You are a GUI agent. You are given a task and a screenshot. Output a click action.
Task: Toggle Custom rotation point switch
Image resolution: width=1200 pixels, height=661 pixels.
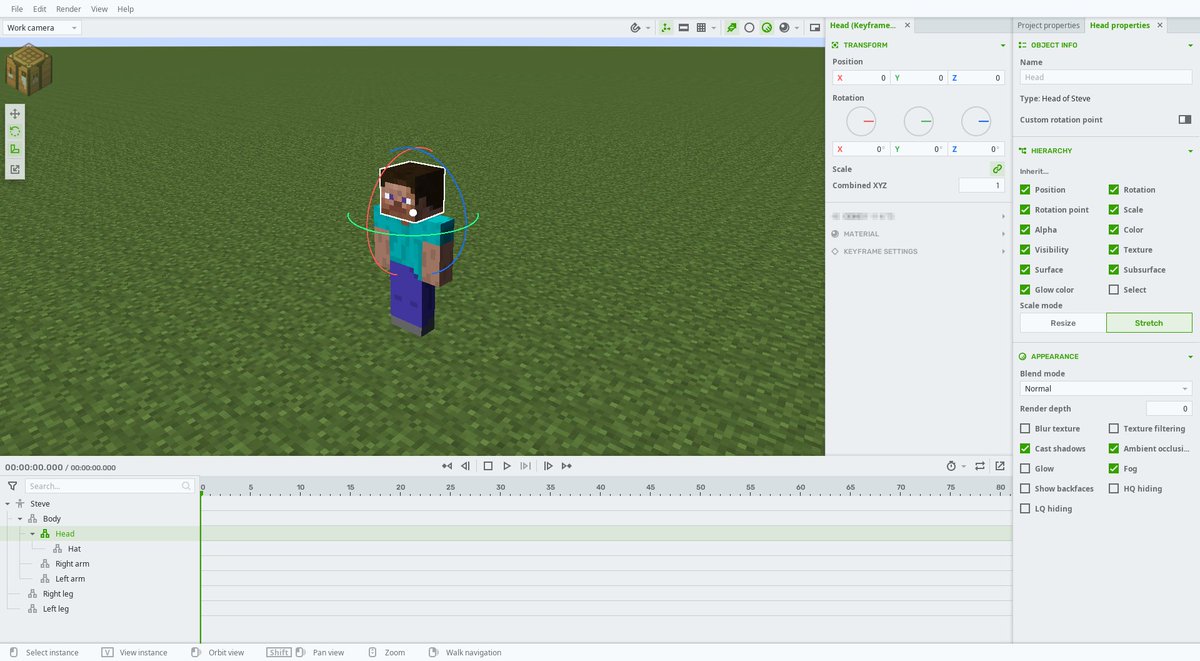pyautogui.click(x=1185, y=120)
